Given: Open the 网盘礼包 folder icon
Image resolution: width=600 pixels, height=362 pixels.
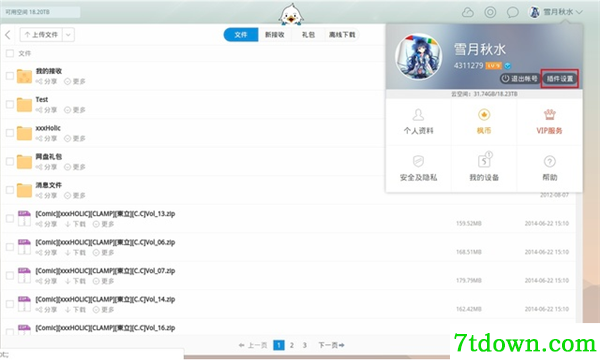Looking at the screenshot, I should pos(24,162).
